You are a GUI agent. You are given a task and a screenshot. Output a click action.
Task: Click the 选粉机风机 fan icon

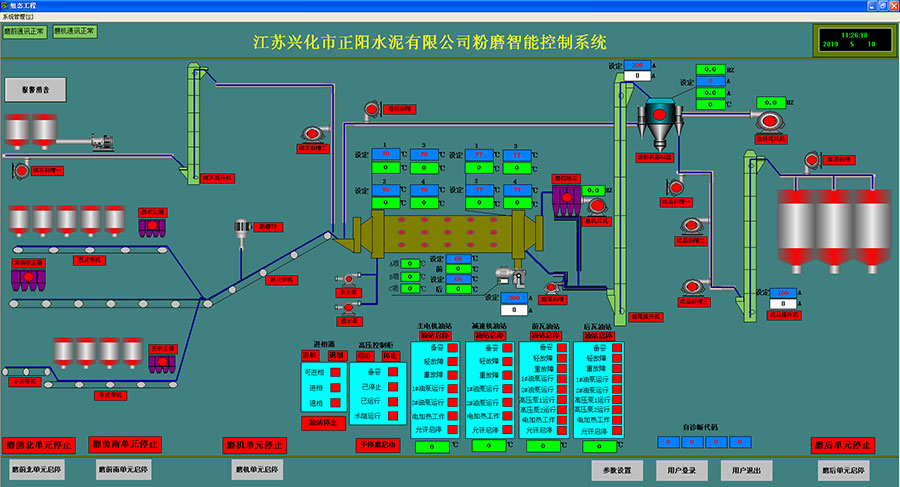click(x=768, y=121)
